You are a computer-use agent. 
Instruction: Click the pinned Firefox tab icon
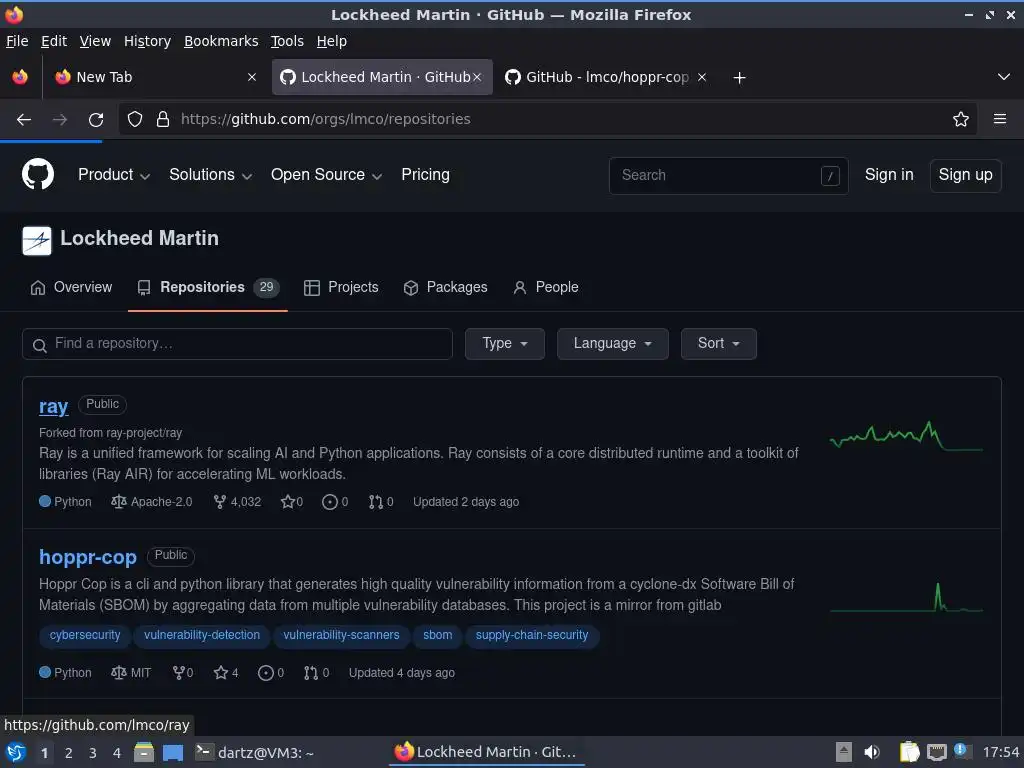coord(20,77)
